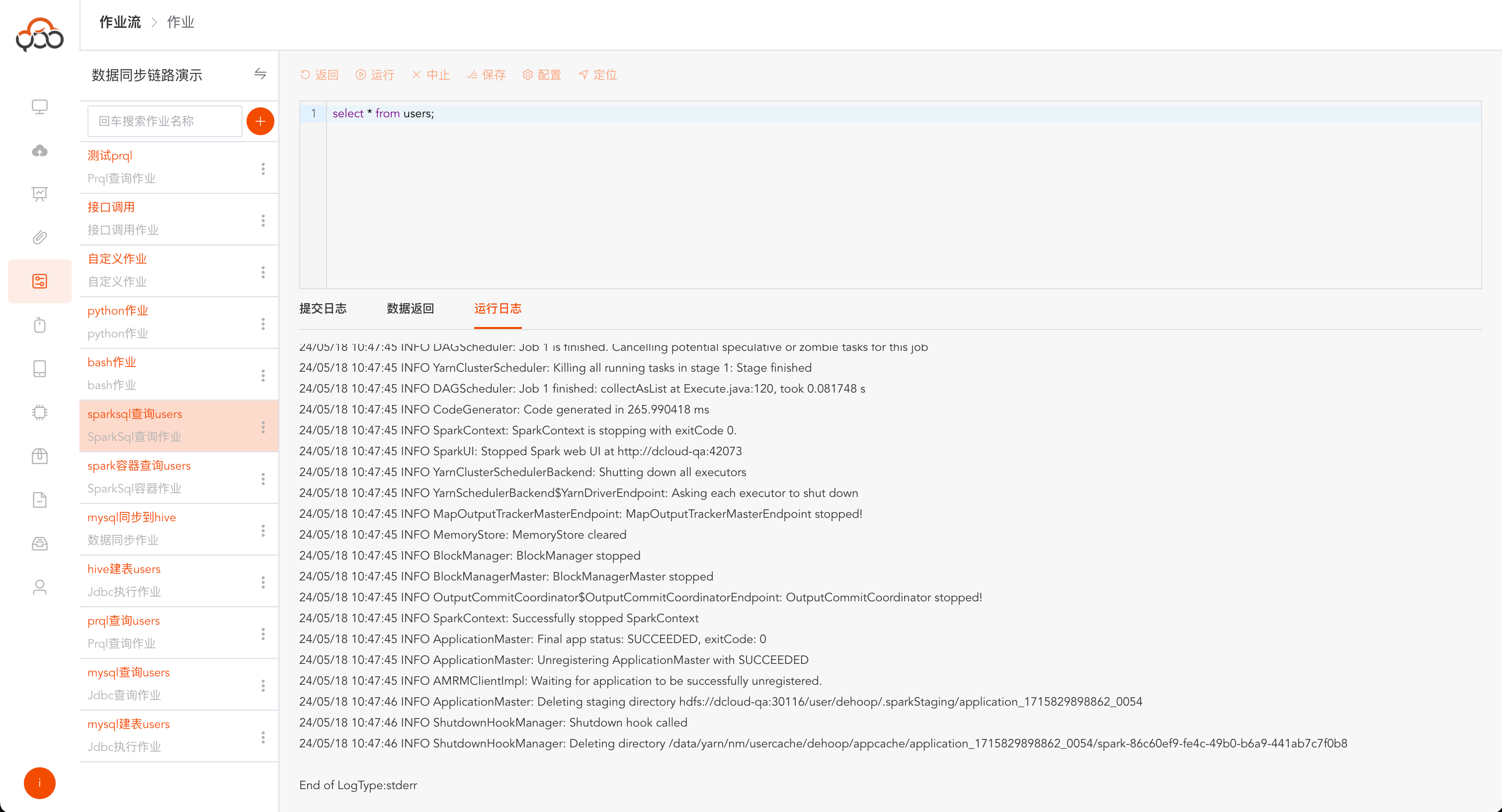The height and width of the screenshot is (812, 1502).
Task: Open three-dot menu for mysql同步到hive job
Action: [x=263, y=530]
